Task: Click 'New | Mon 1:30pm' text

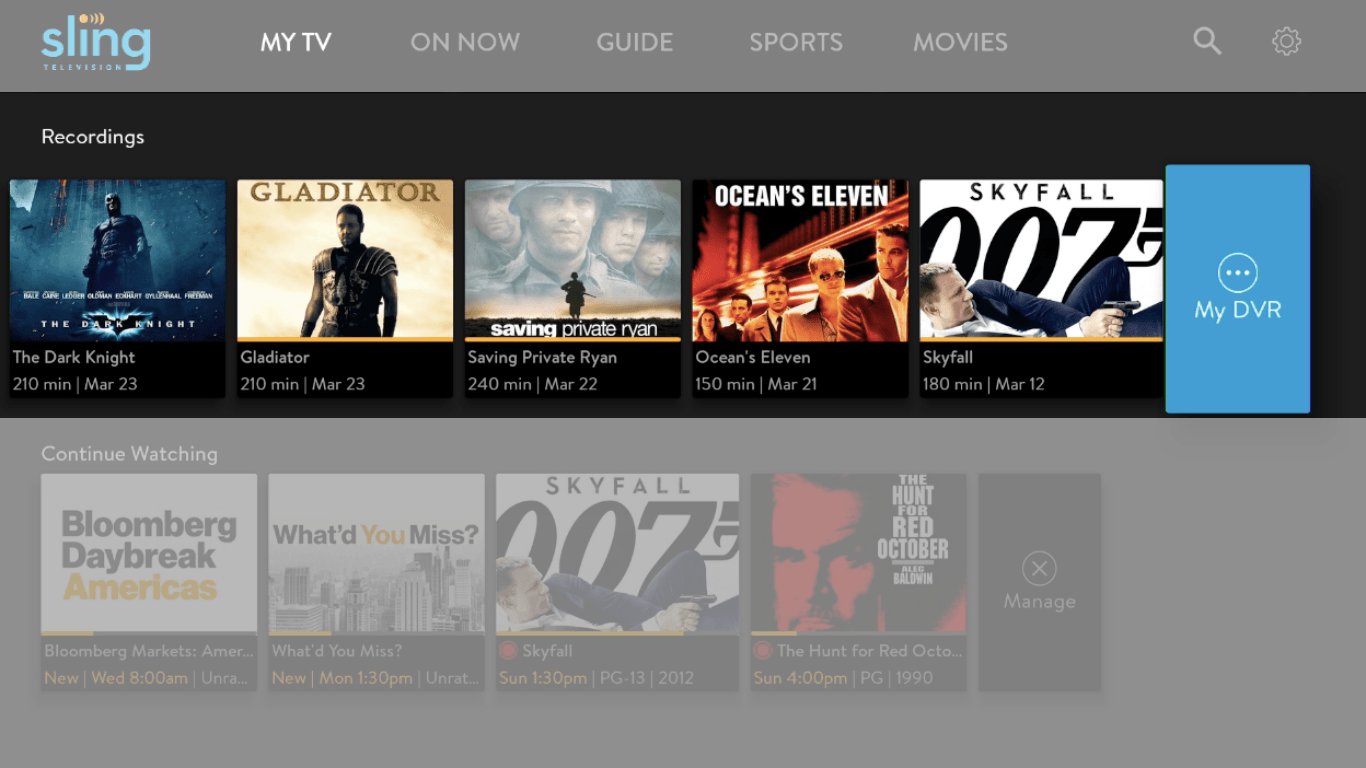Action: pyautogui.click(x=342, y=678)
